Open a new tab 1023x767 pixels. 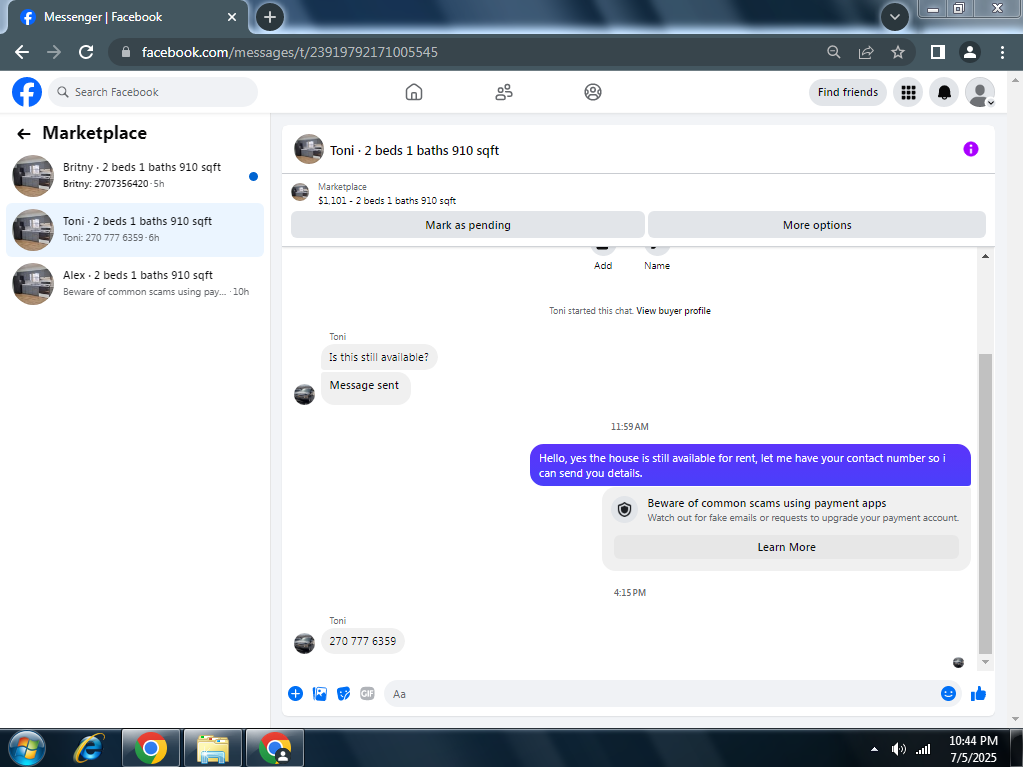pyautogui.click(x=269, y=17)
